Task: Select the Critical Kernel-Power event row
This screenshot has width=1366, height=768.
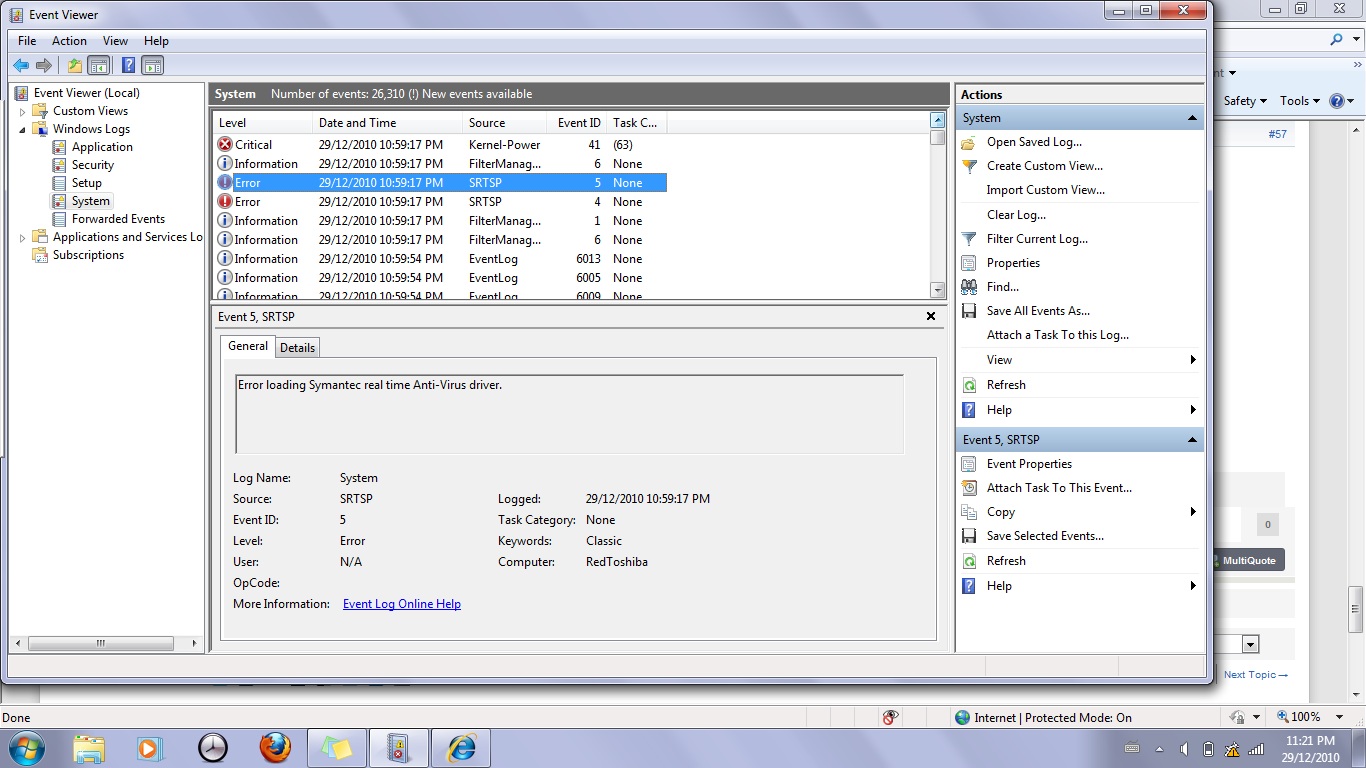Action: [441, 145]
